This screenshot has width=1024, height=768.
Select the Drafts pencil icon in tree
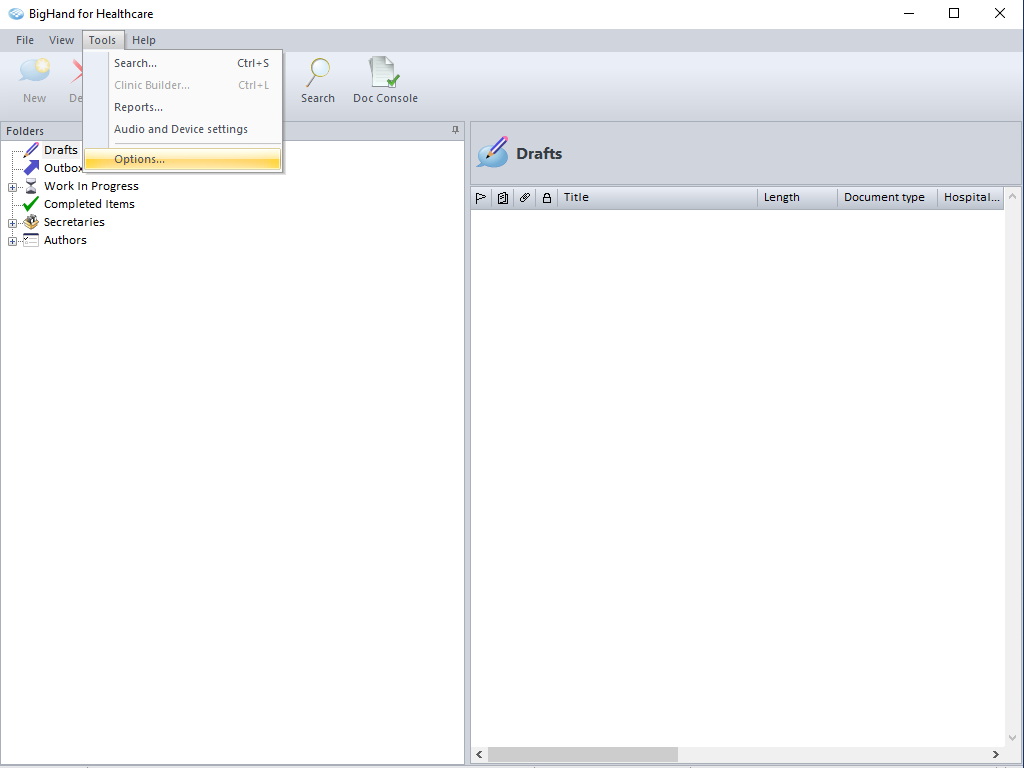click(x=31, y=150)
